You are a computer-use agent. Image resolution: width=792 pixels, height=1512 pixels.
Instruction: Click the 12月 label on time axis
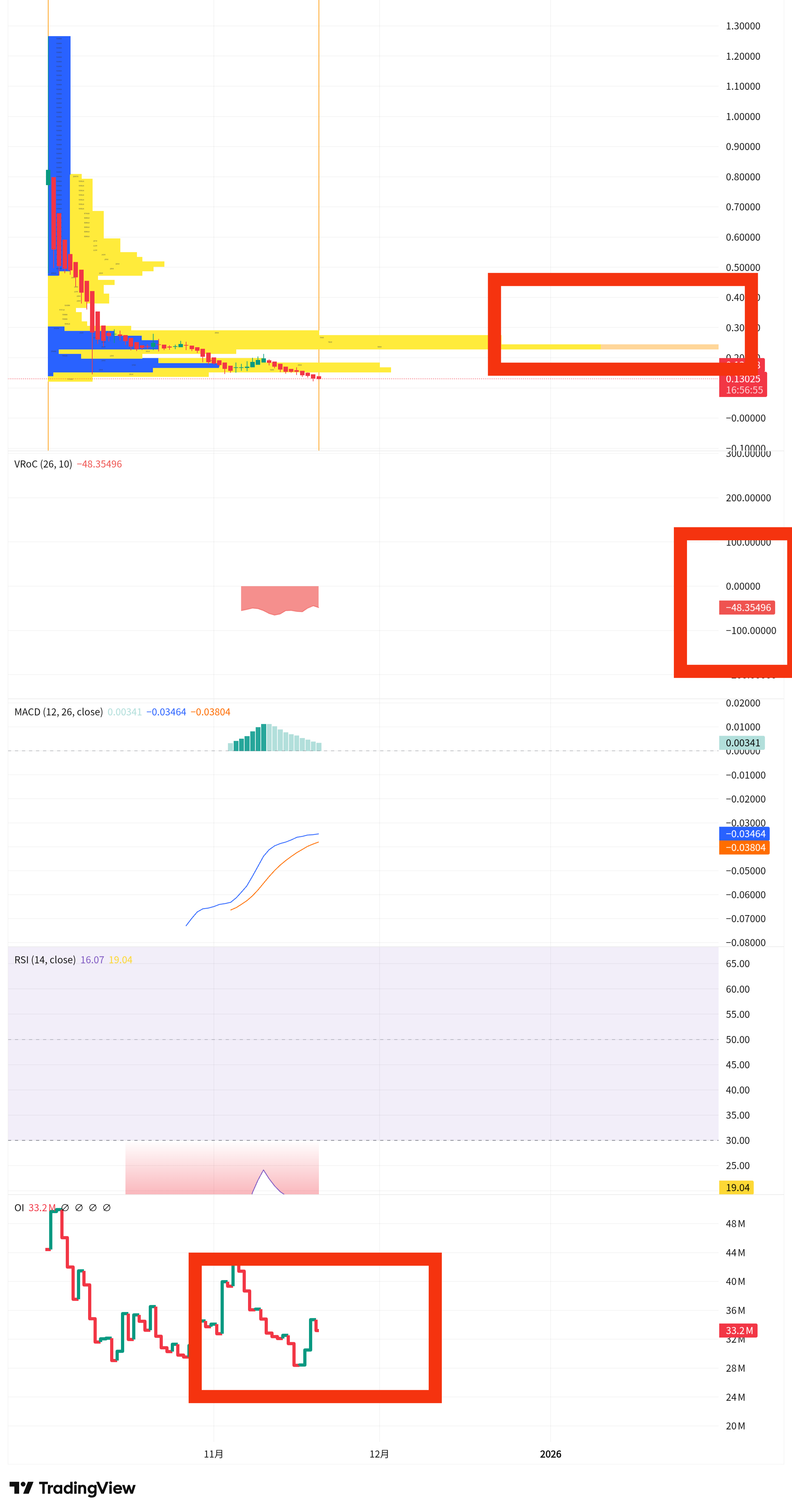(x=379, y=1454)
